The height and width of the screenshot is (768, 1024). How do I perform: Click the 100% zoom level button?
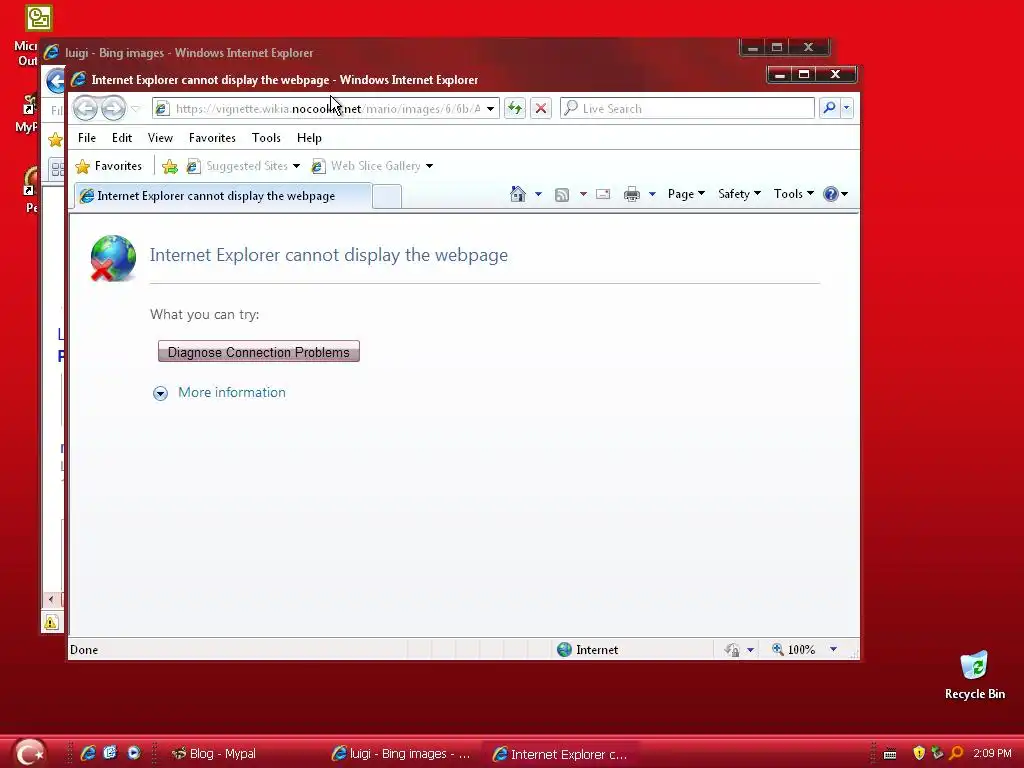point(794,650)
